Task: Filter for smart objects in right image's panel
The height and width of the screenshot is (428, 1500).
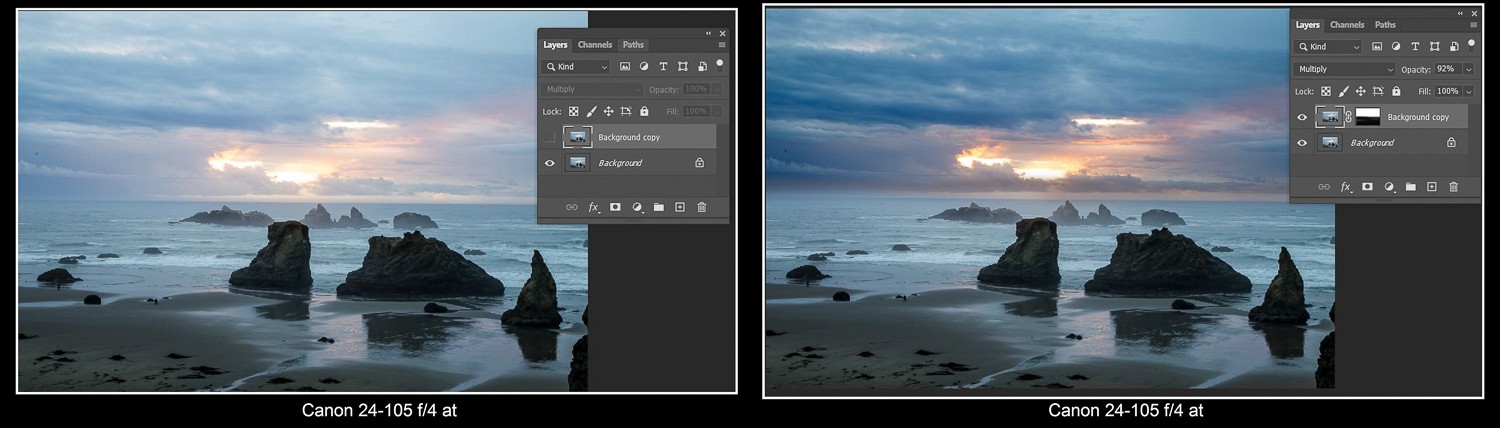Action: (x=1454, y=47)
